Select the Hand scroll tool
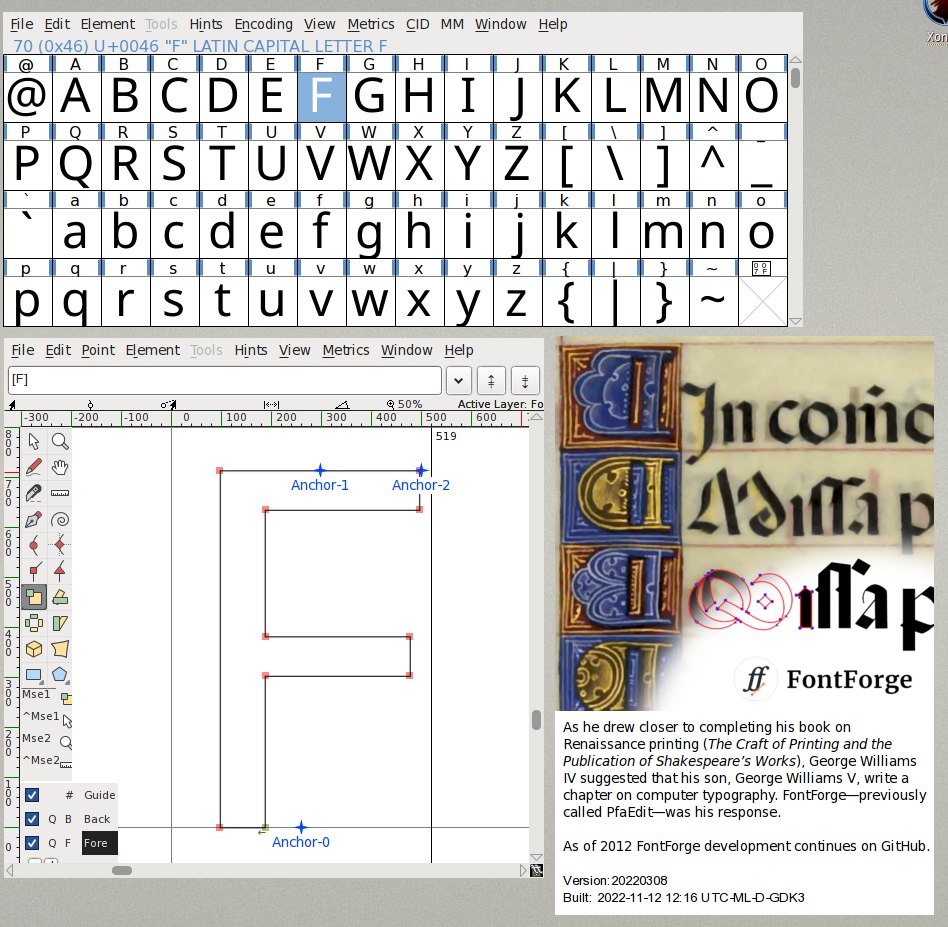This screenshot has width=948, height=927. pyautogui.click(x=60, y=467)
